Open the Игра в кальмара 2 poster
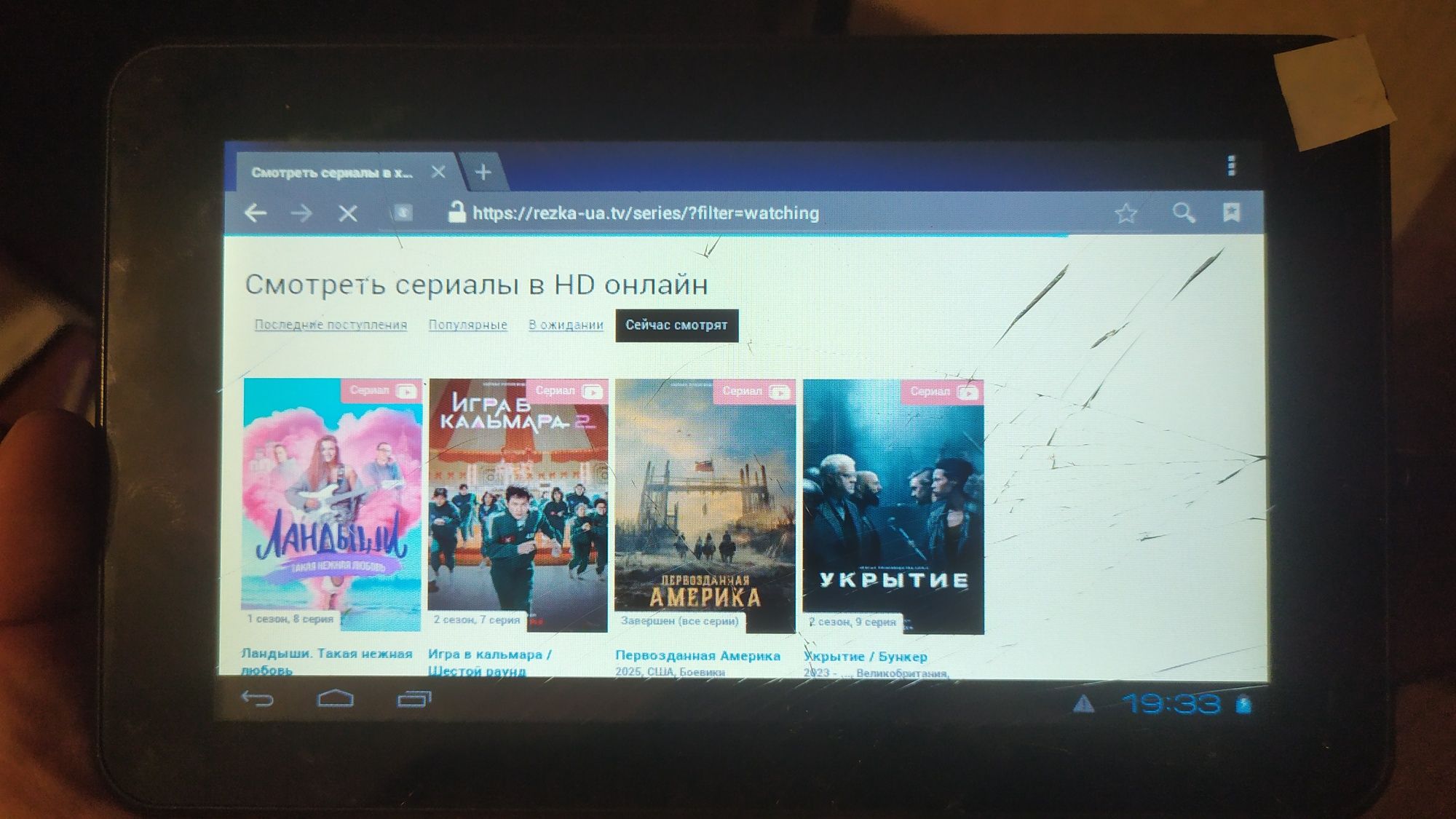This screenshot has height=819, width=1456. click(518, 505)
